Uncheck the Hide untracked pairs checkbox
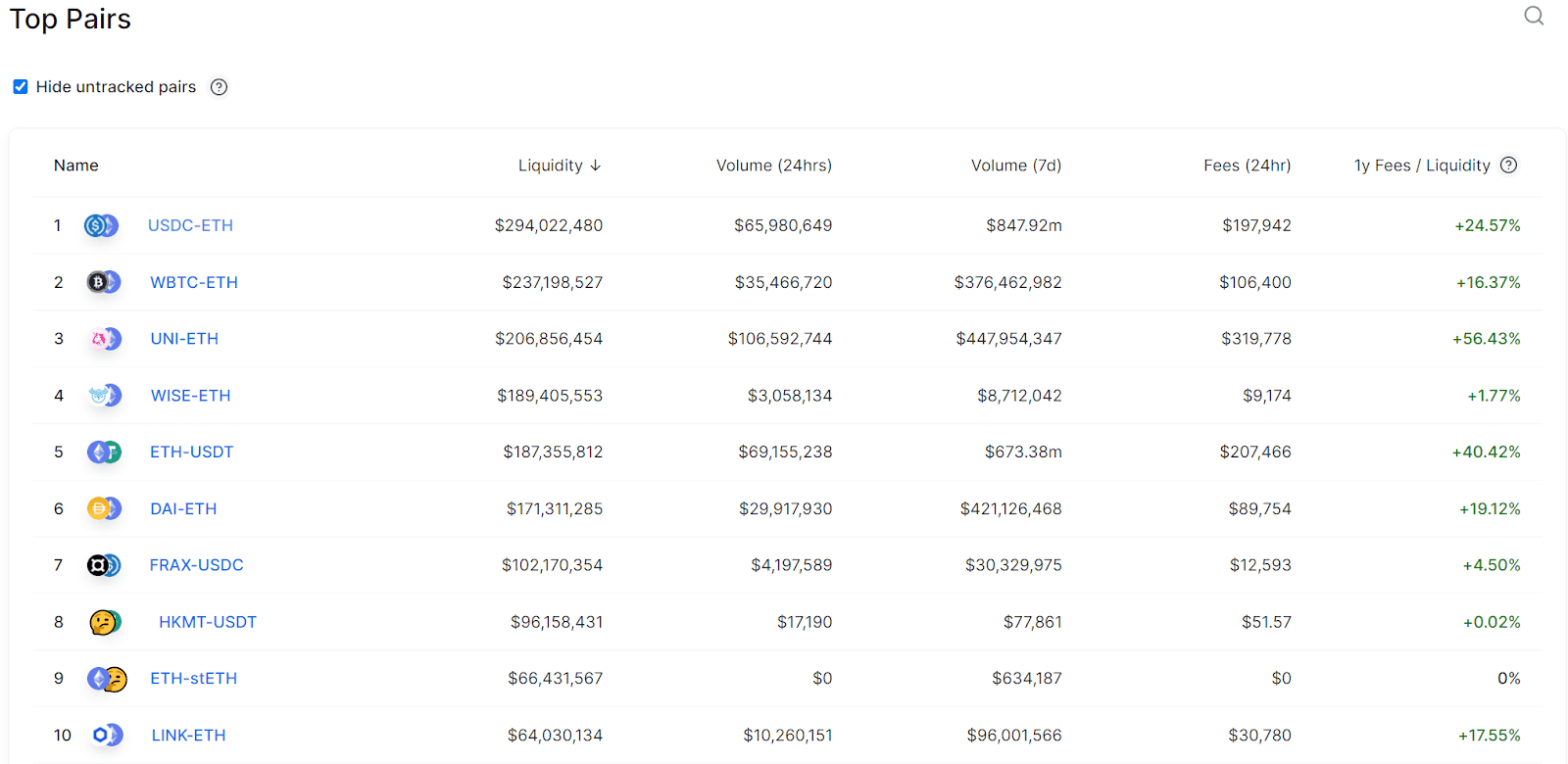 pyautogui.click(x=20, y=86)
